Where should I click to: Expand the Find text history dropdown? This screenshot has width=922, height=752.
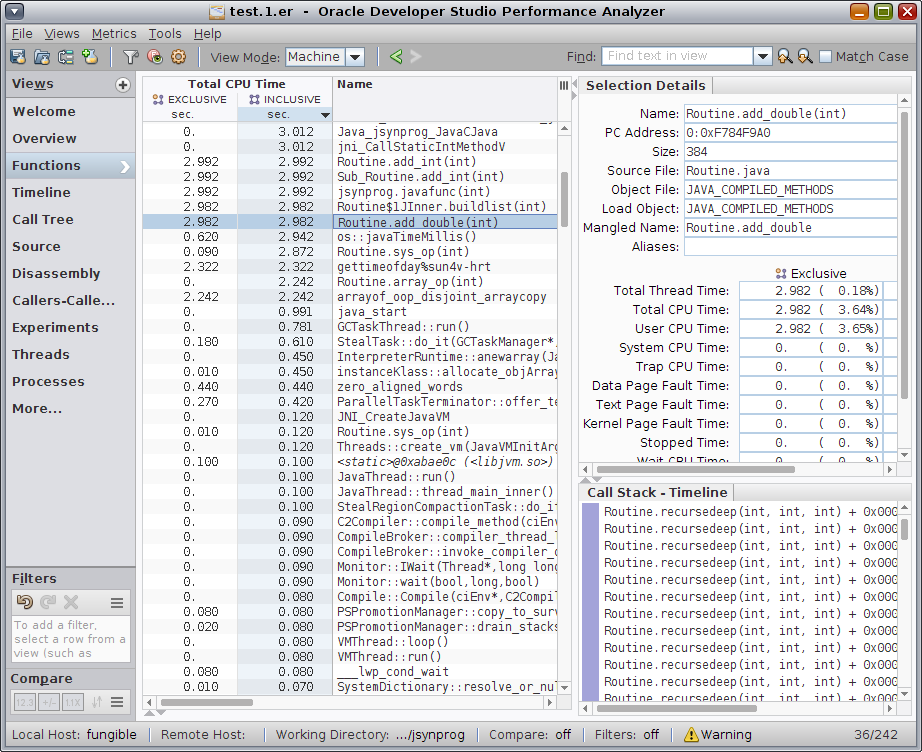click(763, 57)
